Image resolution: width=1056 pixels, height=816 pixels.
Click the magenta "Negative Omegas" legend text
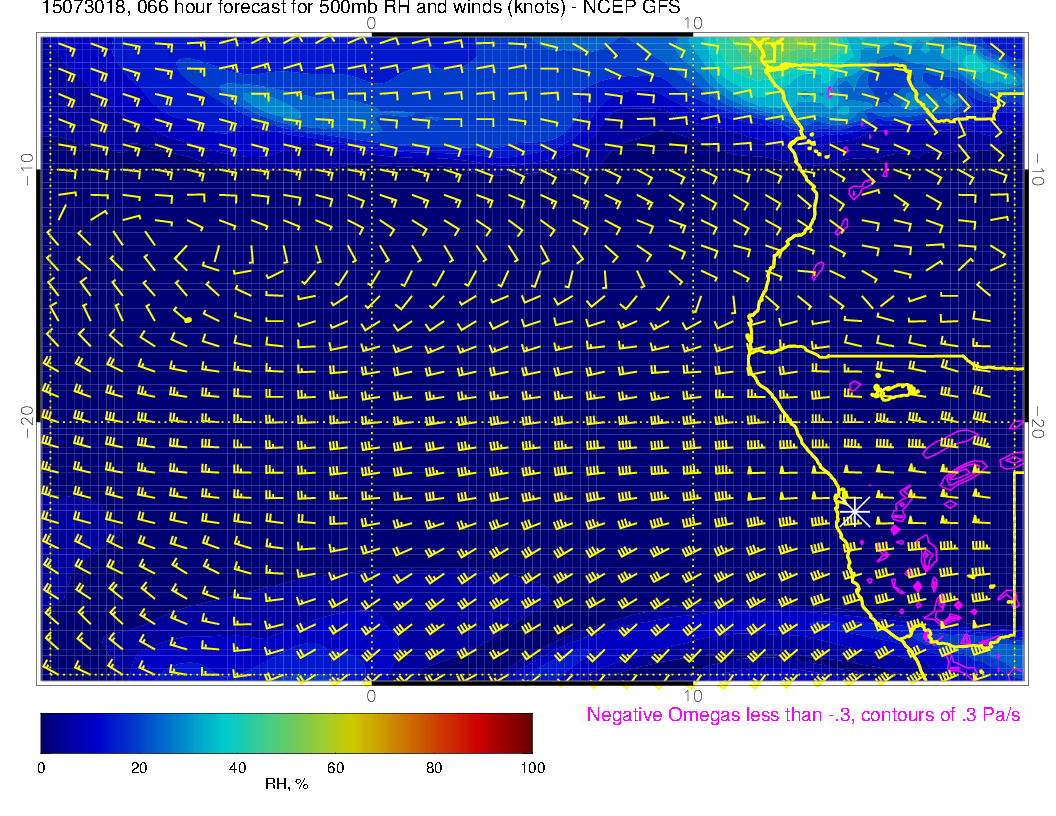pos(803,715)
